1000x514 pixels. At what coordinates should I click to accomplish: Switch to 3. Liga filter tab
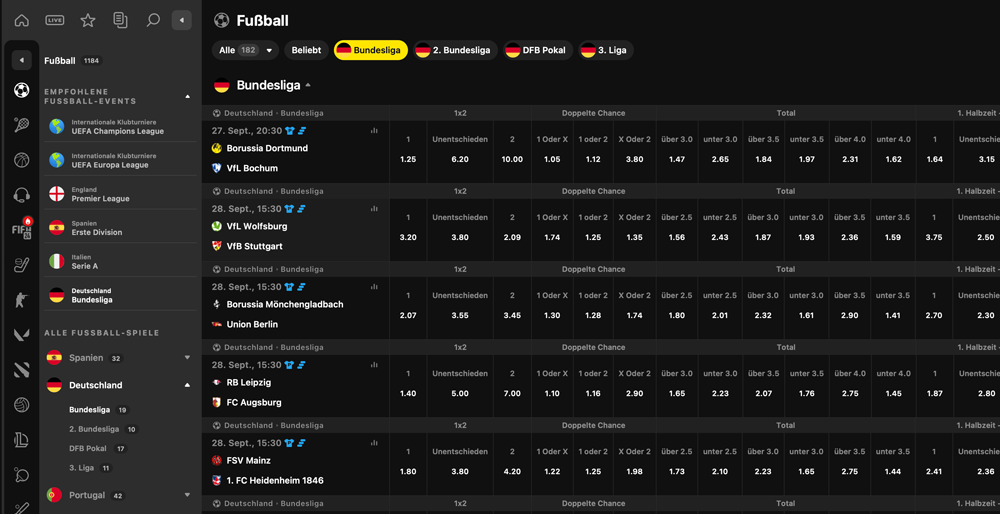tap(606, 50)
